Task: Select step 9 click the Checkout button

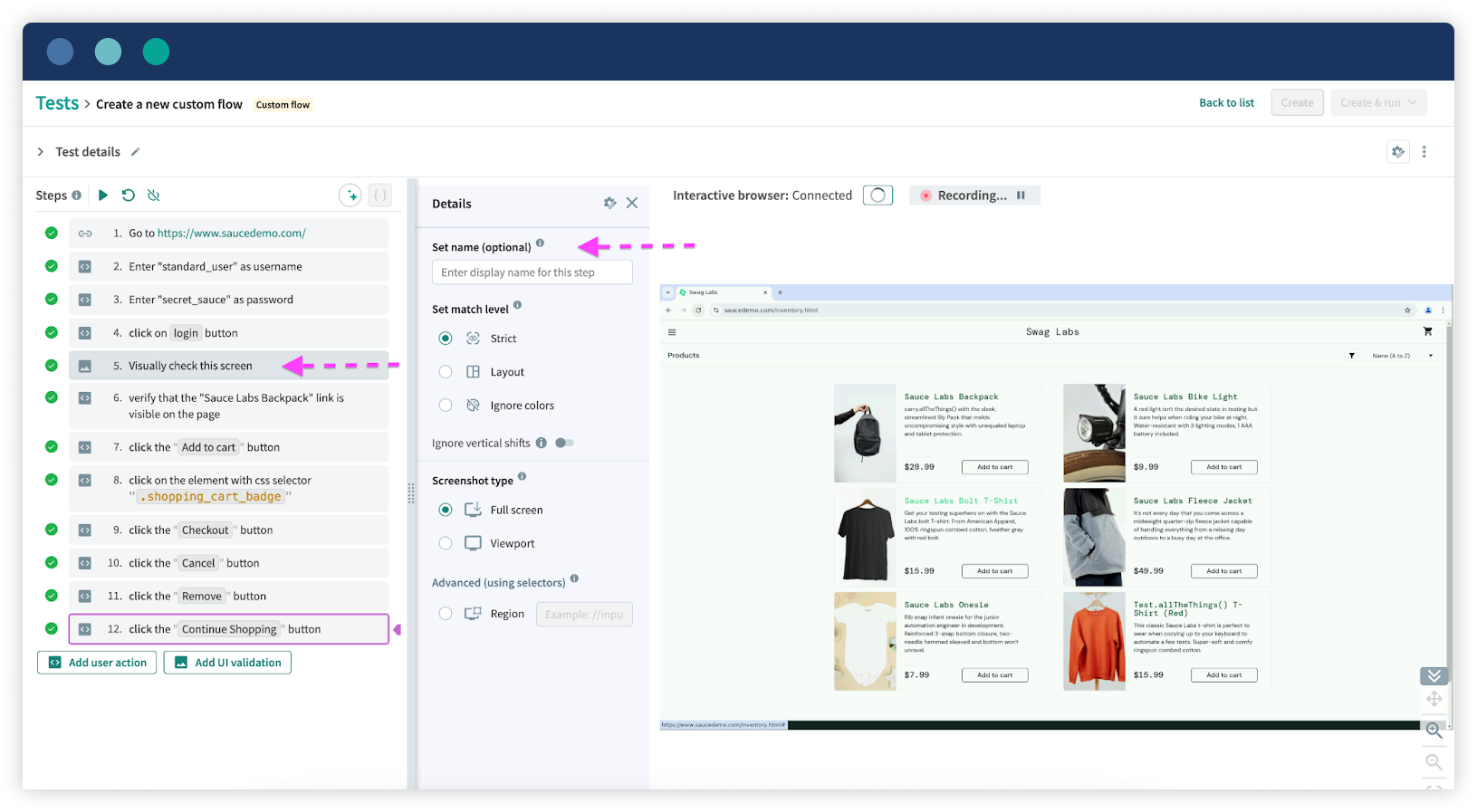Action: tap(228, 530)
